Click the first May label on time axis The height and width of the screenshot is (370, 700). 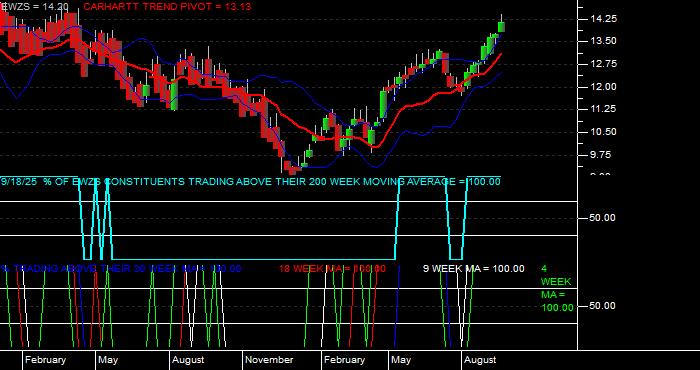point(108,360)
